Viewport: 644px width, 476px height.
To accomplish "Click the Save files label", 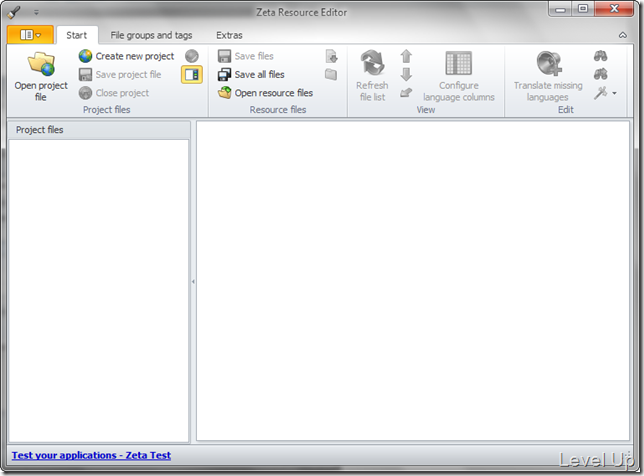I will [254, 56].
